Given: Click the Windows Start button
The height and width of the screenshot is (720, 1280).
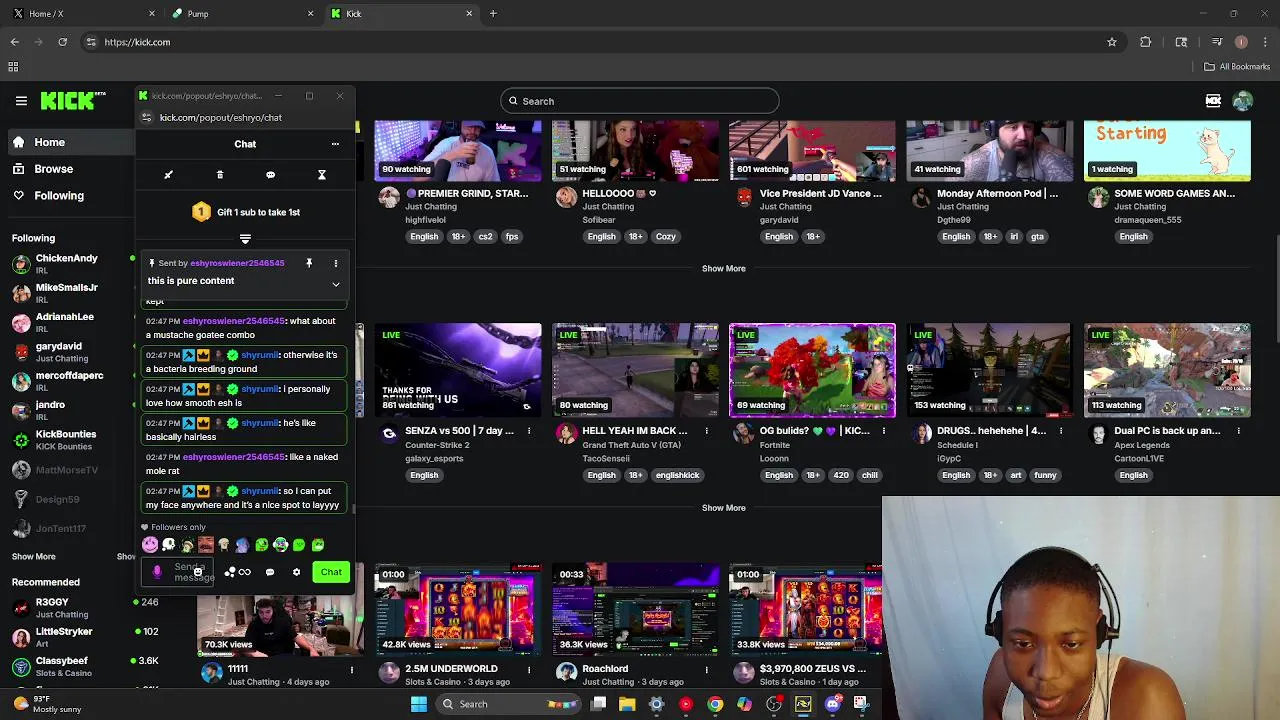Looking at the screenshot, I should 419,704.
